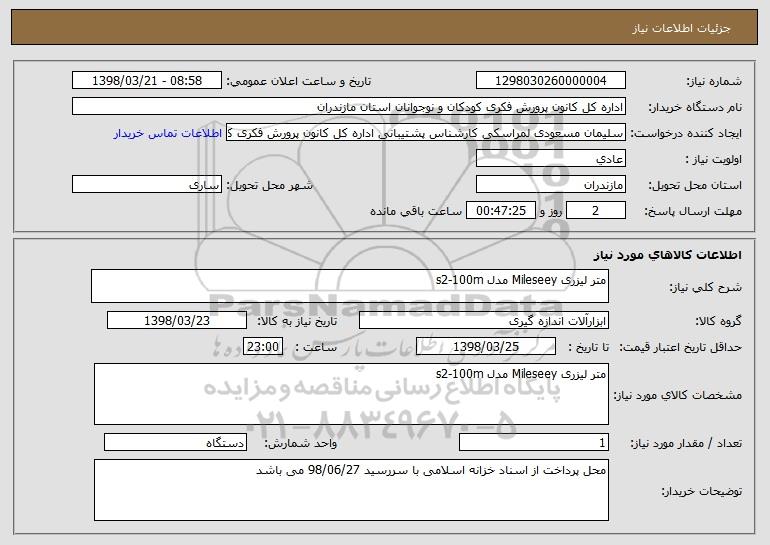Click the quantity field showing 1

pos(534,442)
